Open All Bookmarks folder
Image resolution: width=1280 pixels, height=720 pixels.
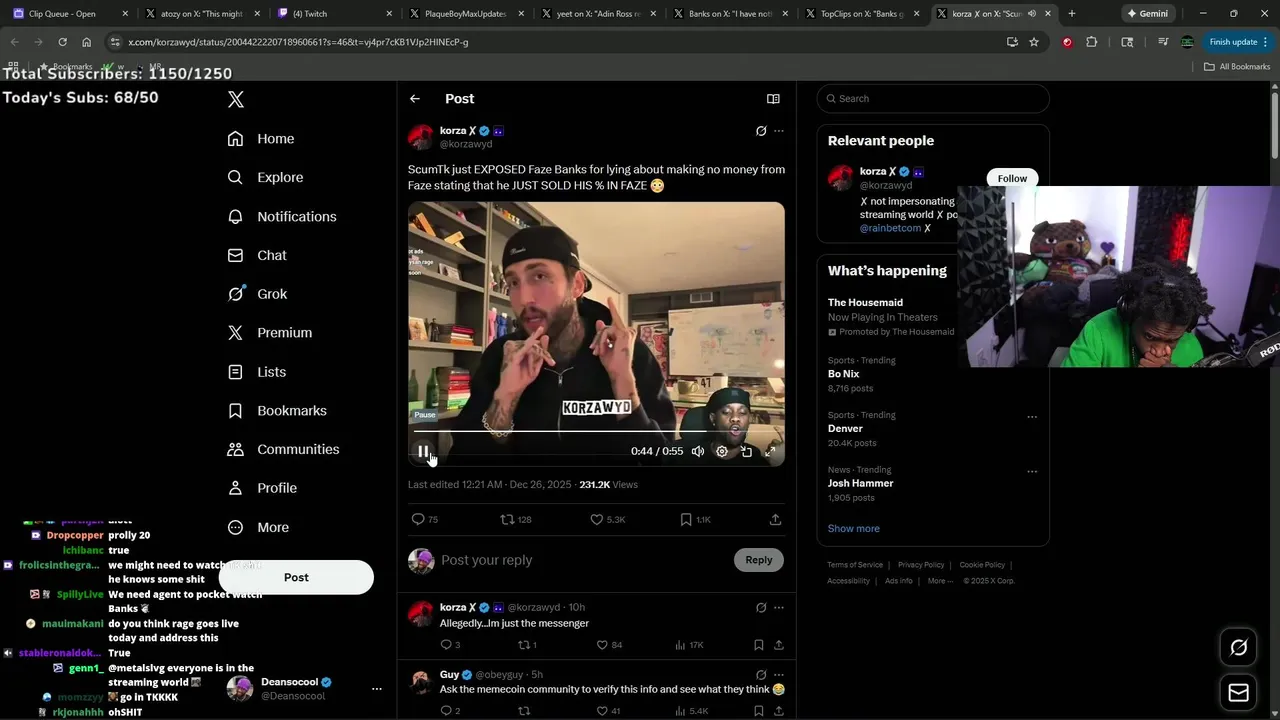[1237, 67]
